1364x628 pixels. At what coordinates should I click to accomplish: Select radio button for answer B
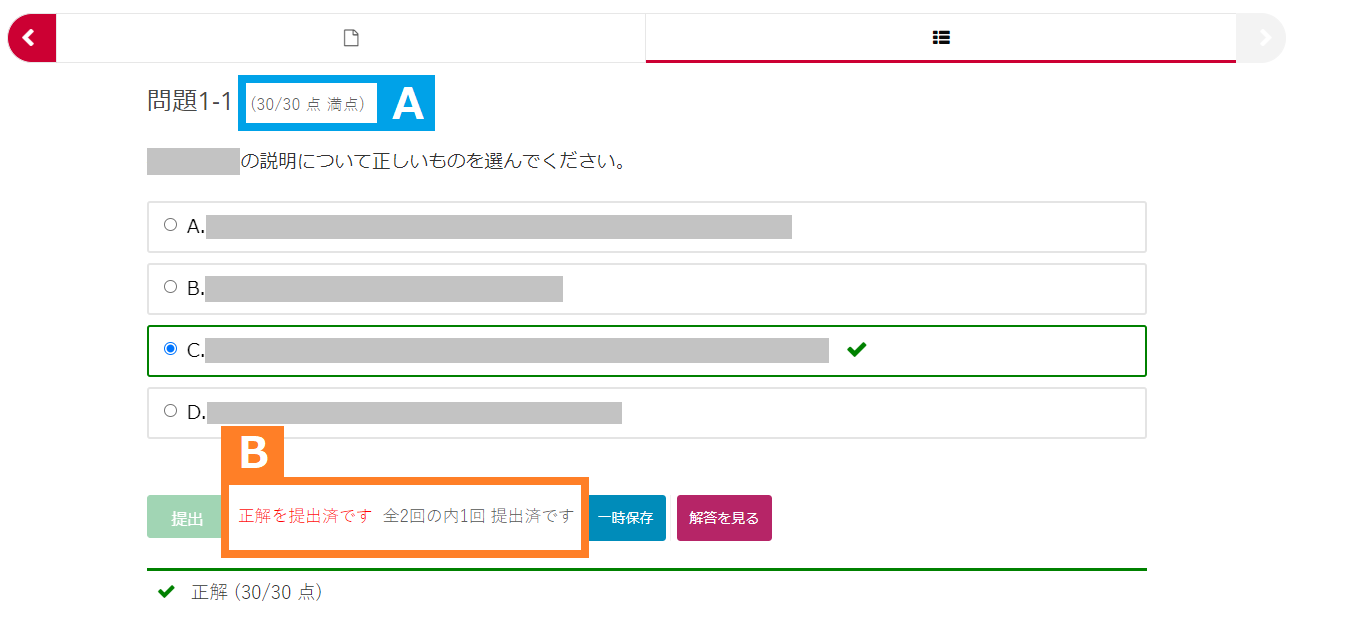170,287
